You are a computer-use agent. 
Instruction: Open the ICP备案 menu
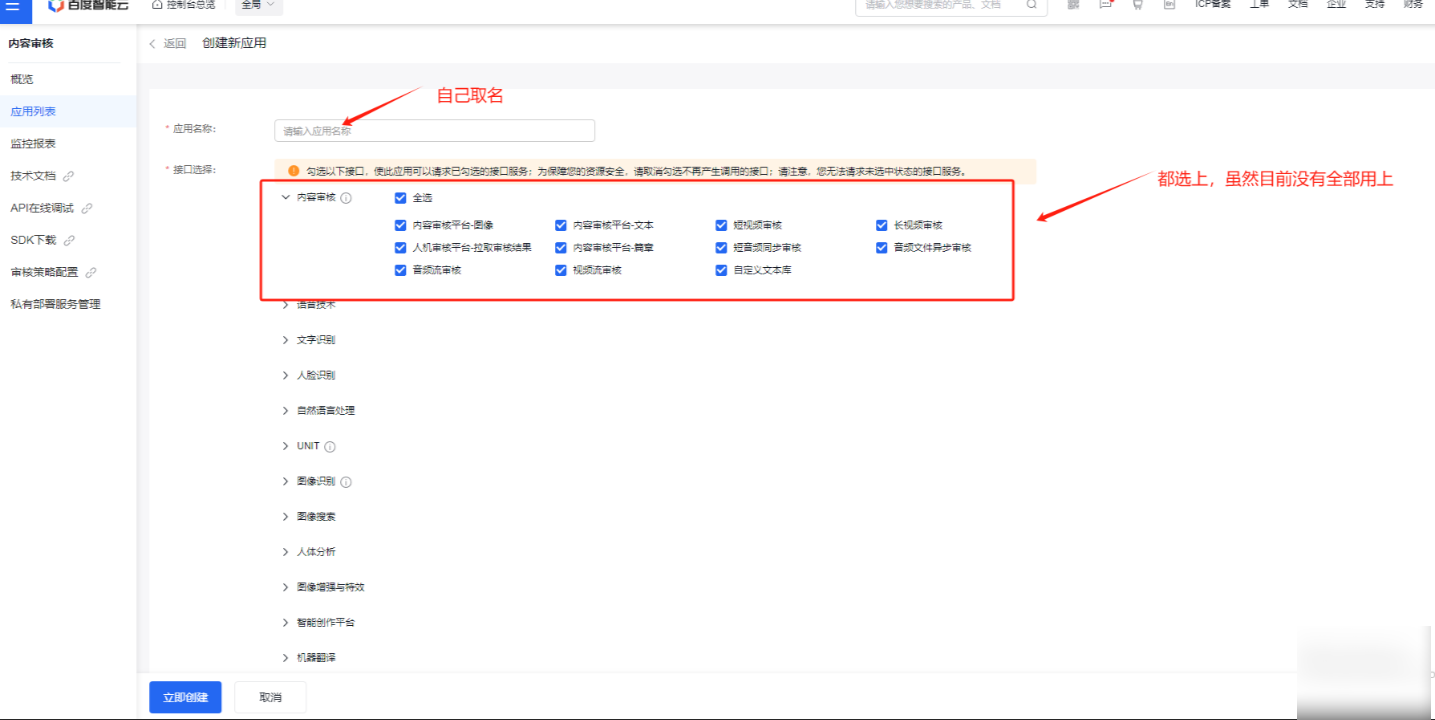pyautogui.click(x=1213, y=5)
